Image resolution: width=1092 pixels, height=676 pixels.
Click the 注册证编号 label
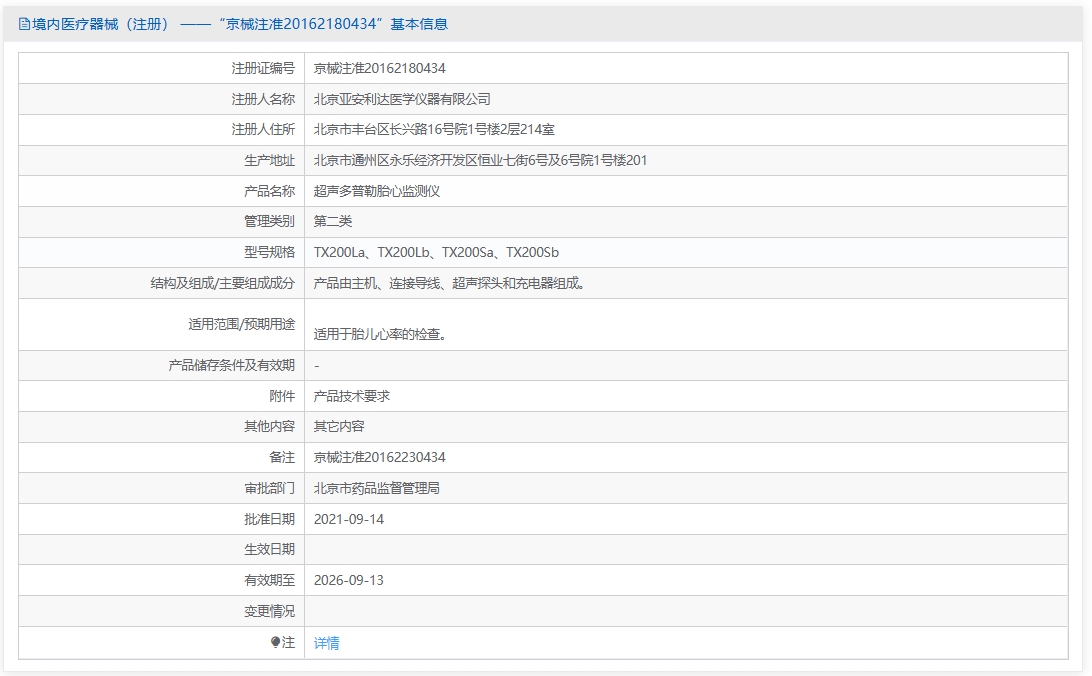click(263, 68)
